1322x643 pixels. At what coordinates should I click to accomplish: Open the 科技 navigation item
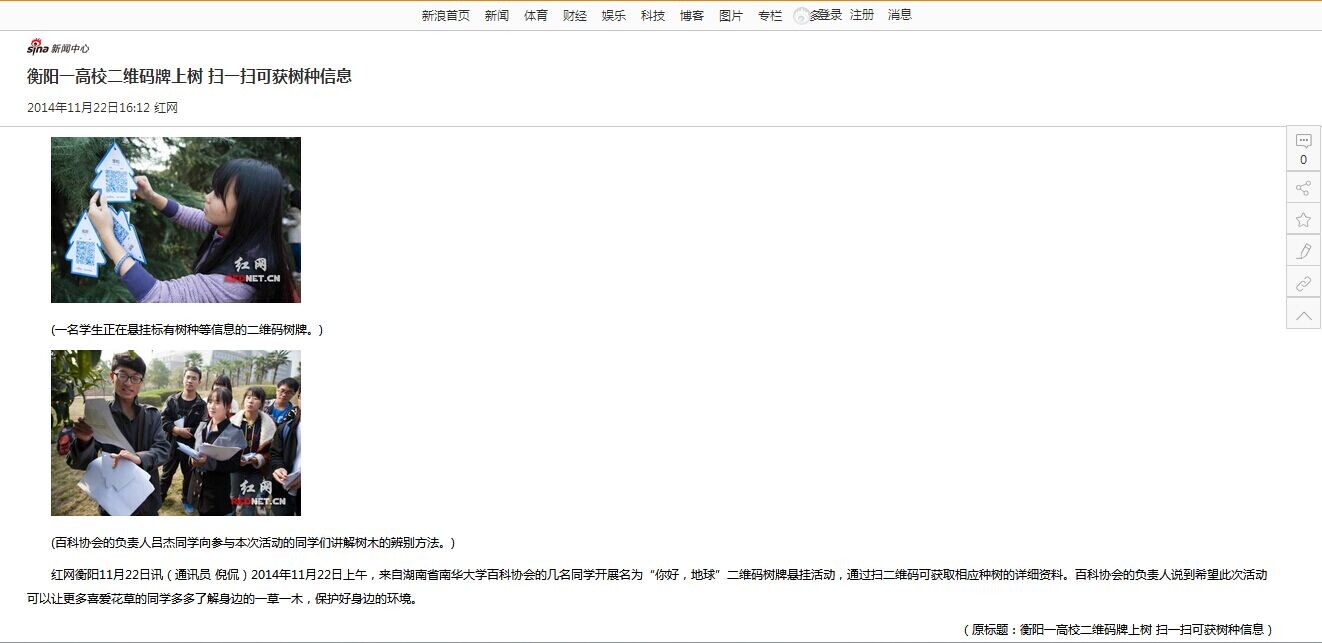(653, 15)
